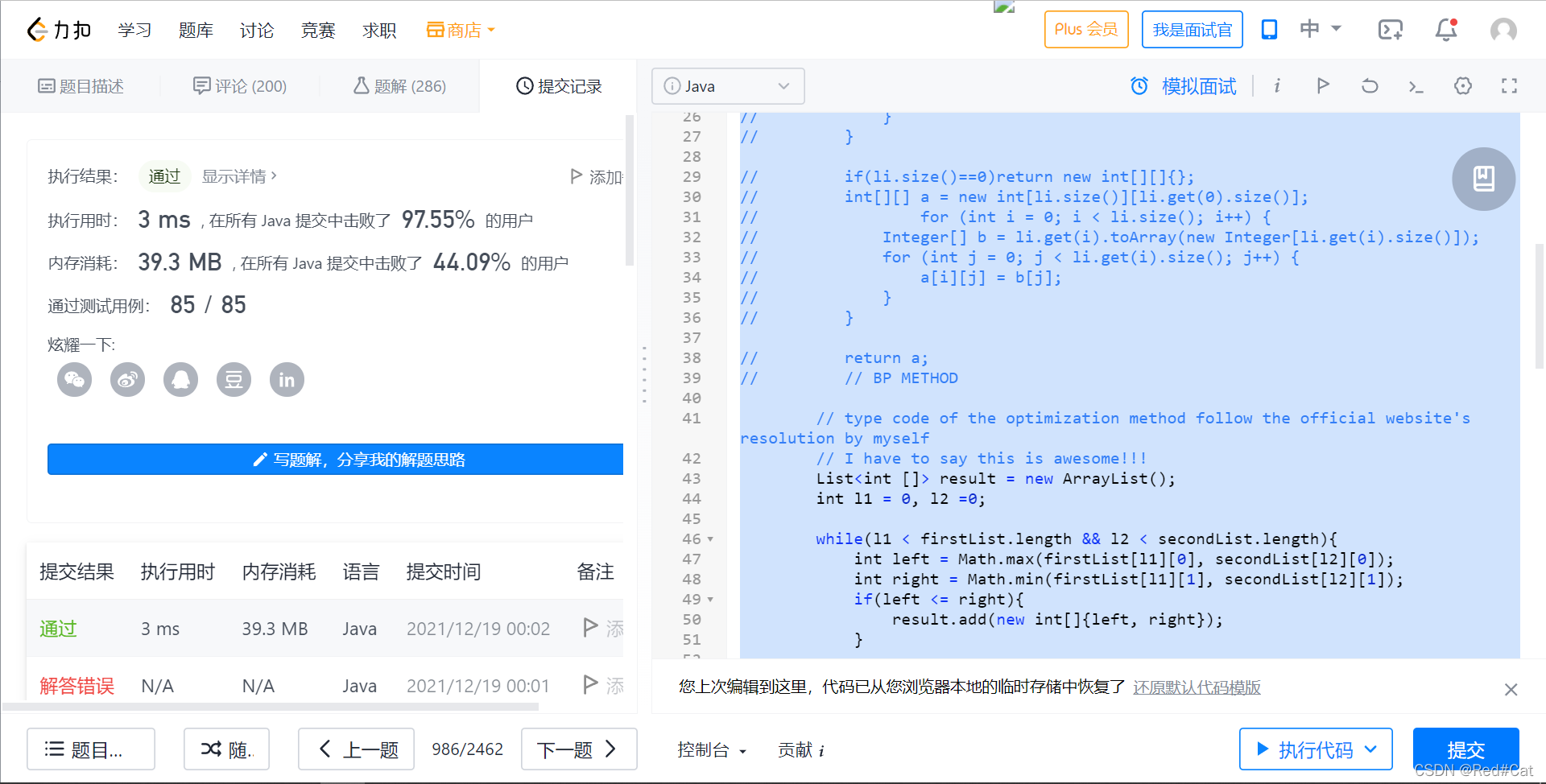
Task: Open the 竞赛 nav menu
Action: 318,30
